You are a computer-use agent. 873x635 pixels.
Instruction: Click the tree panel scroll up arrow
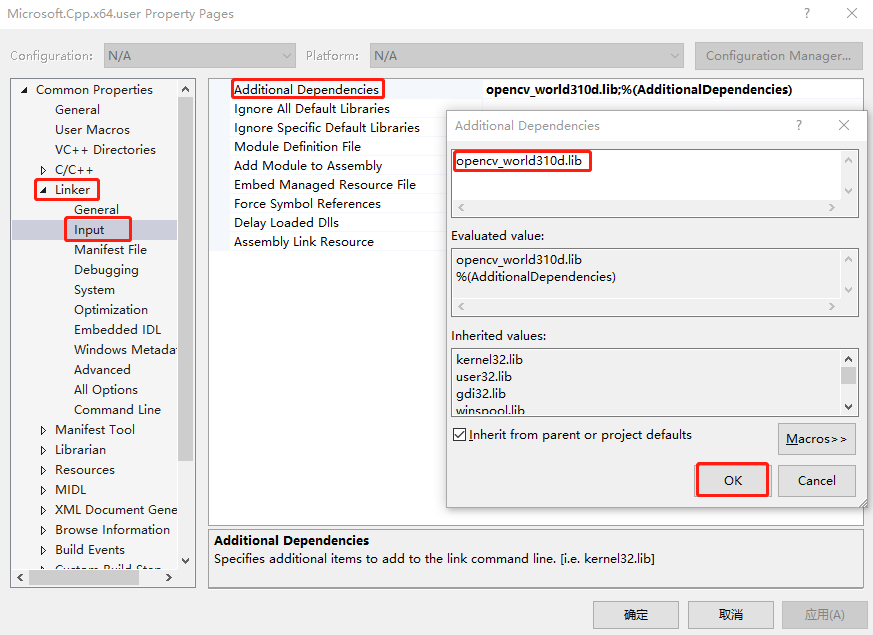[185, 89]
